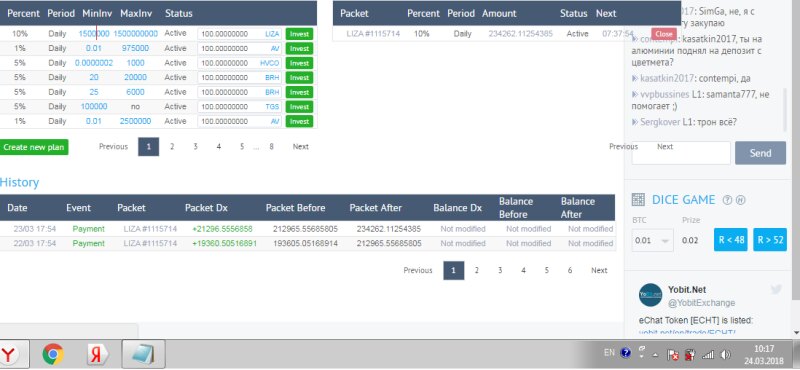Show hidden tray icons arrow
Image resolution: width=800 pixels, height=370 pixels.
point(655,354)
